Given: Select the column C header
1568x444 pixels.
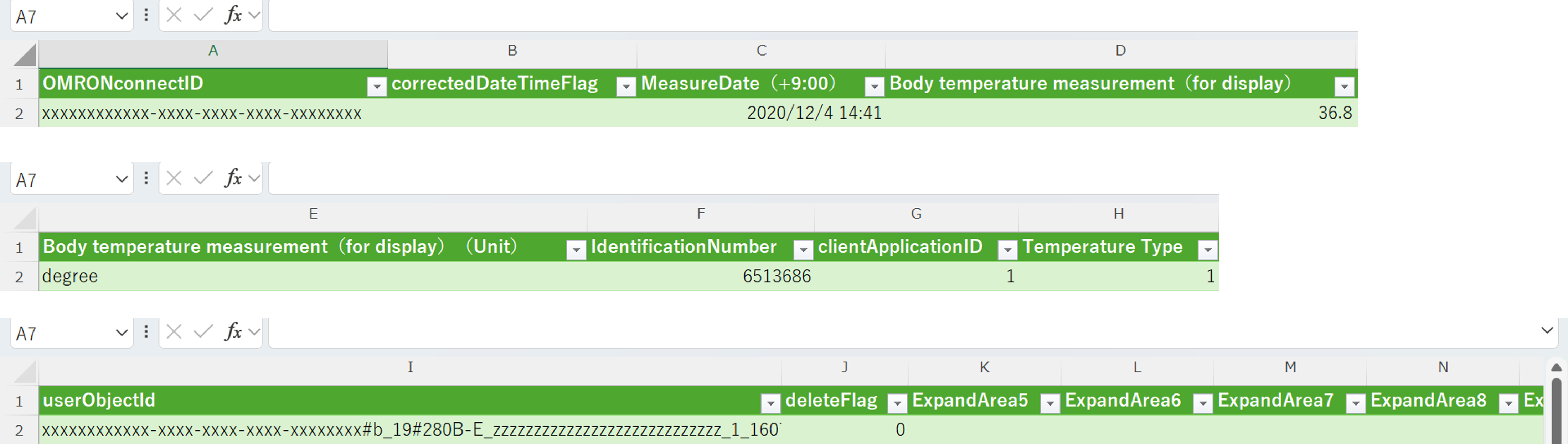Looking at the screenshot, I should pyautogui.click(x=761, y=51).
